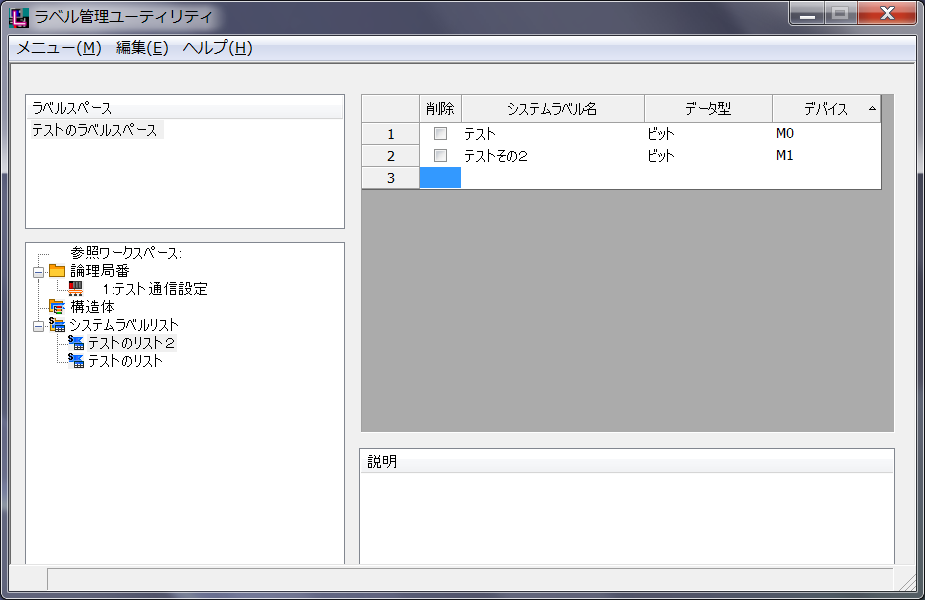Viewport: 925px width, 600px height.
Task: Collapse the システムラベルリスト tree node
Action: click(x=38, y=326)
